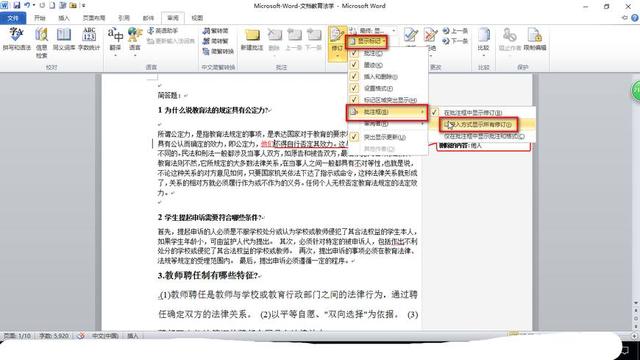640x360 pixels.
Task: Click the deleted content revision balloon (删除的内容)
Action: coord(484,146)
